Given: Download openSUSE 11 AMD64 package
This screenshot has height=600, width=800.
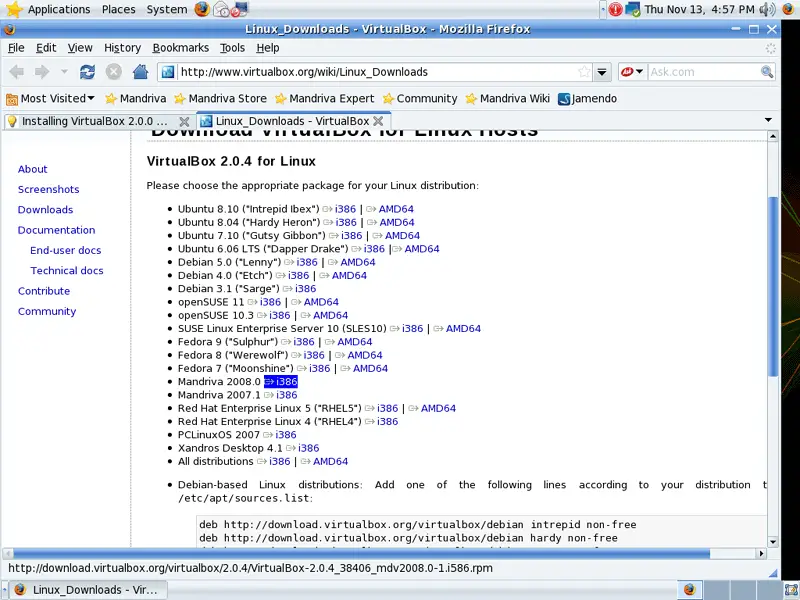Looking at the screenshot, I should (321, 302).
